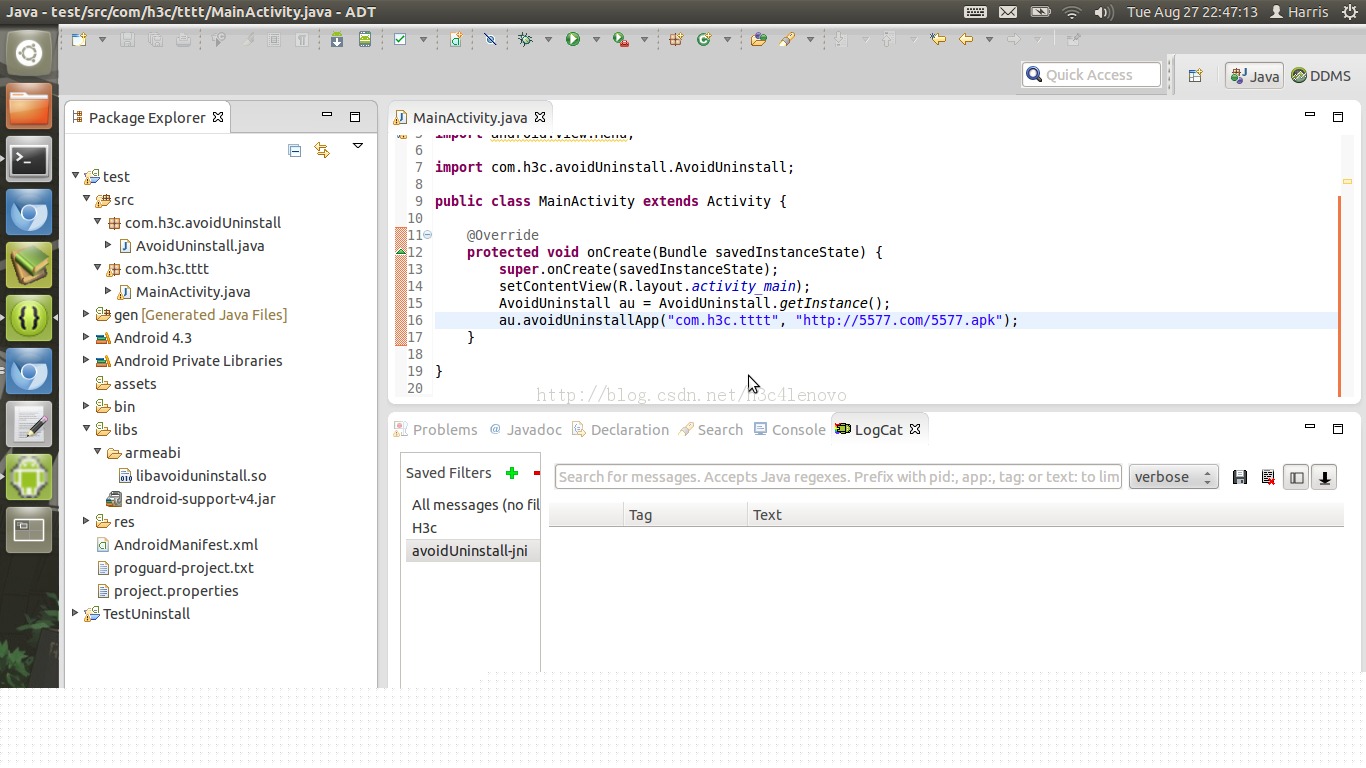
Task: Toggle display of saved filters view
Action: pos(1296,477)
